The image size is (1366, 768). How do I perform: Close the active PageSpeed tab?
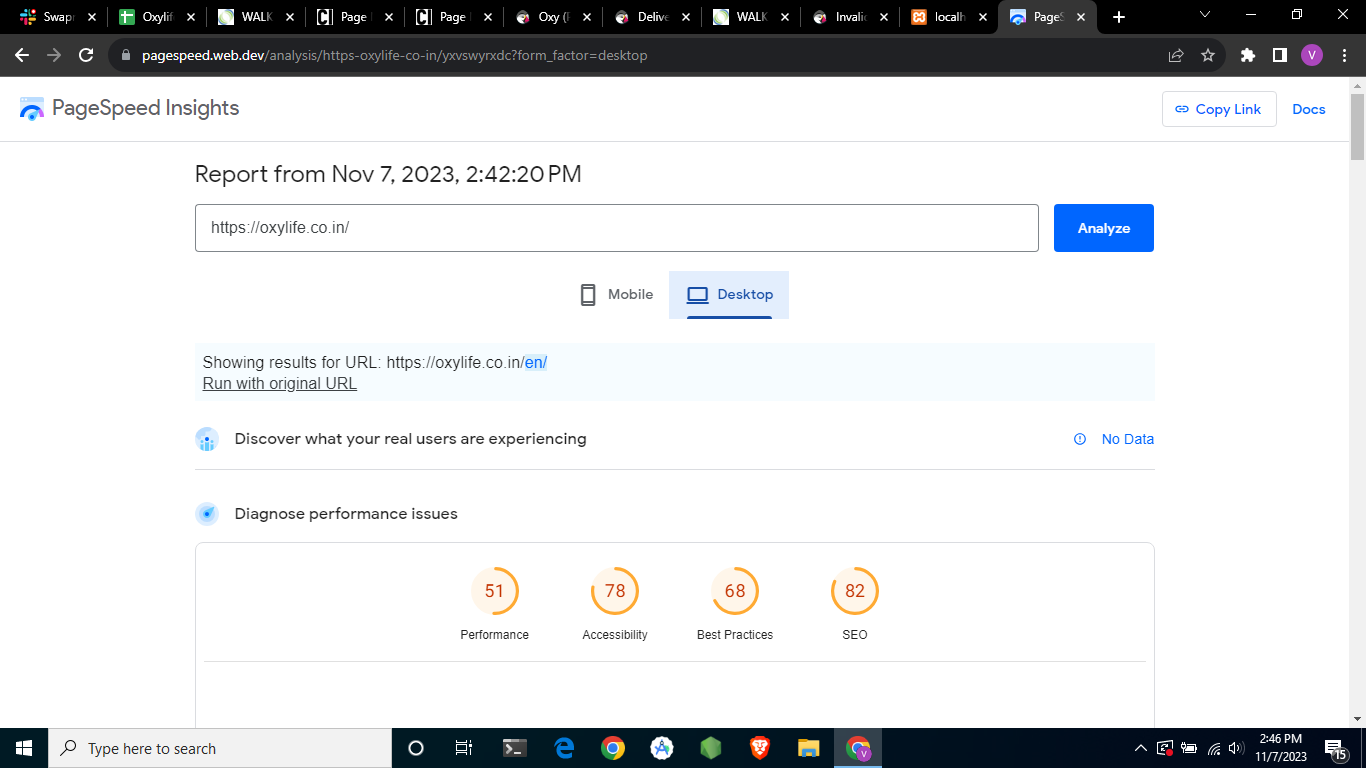1081,17
